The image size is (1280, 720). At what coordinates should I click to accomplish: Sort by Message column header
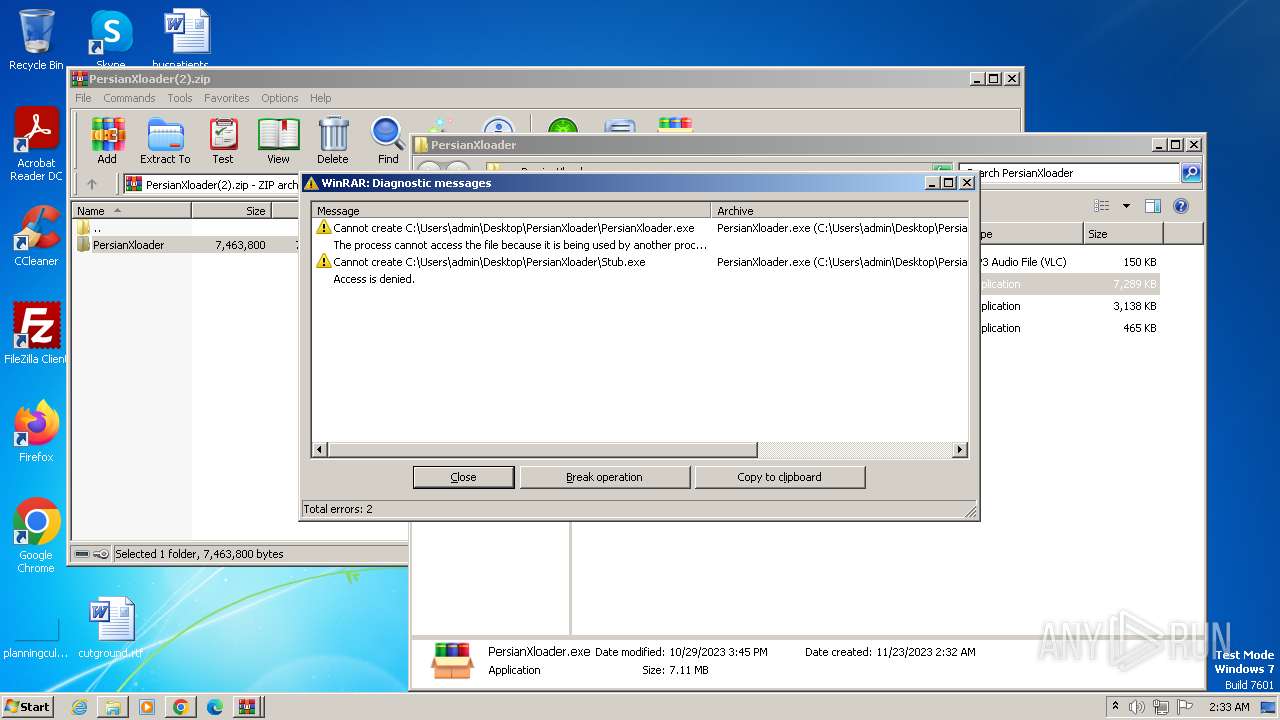(511, 211)
